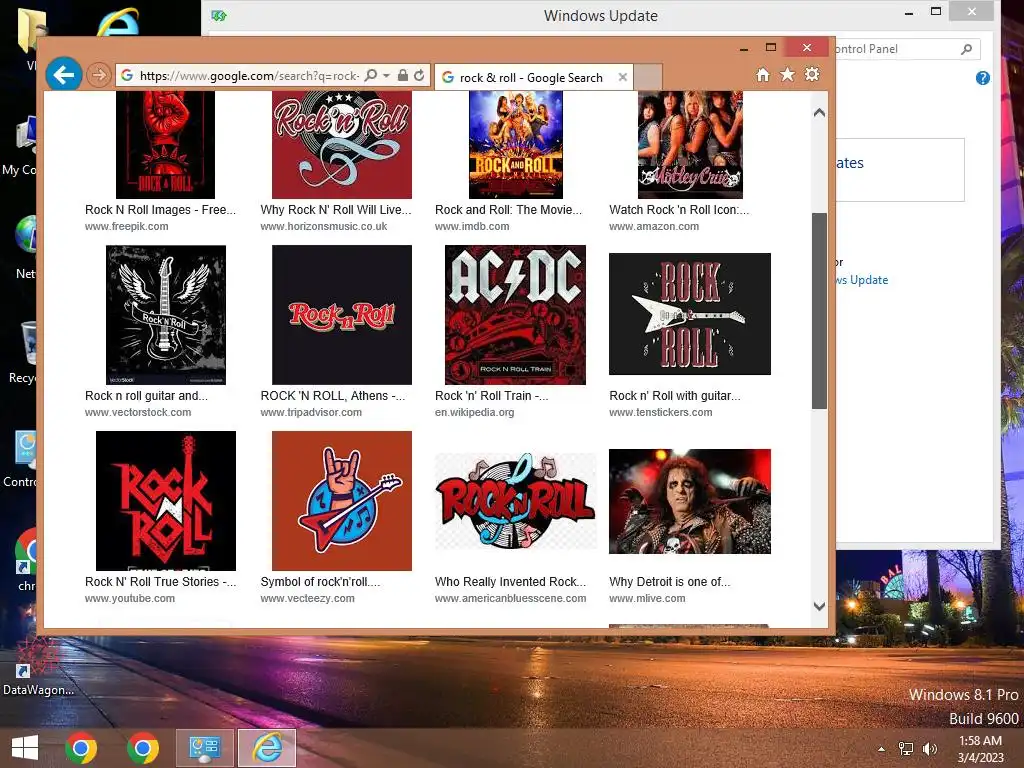Click 'en.wikipedia.org' source text
Viewport: 1024px width, 768px height.
pyautogui.click(x=475, y=413)
